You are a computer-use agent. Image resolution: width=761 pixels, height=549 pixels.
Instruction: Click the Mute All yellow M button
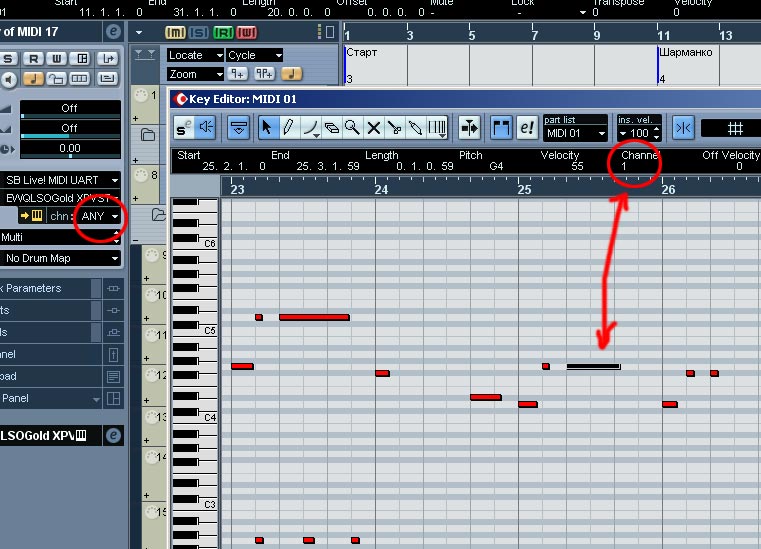click(175, 33)
